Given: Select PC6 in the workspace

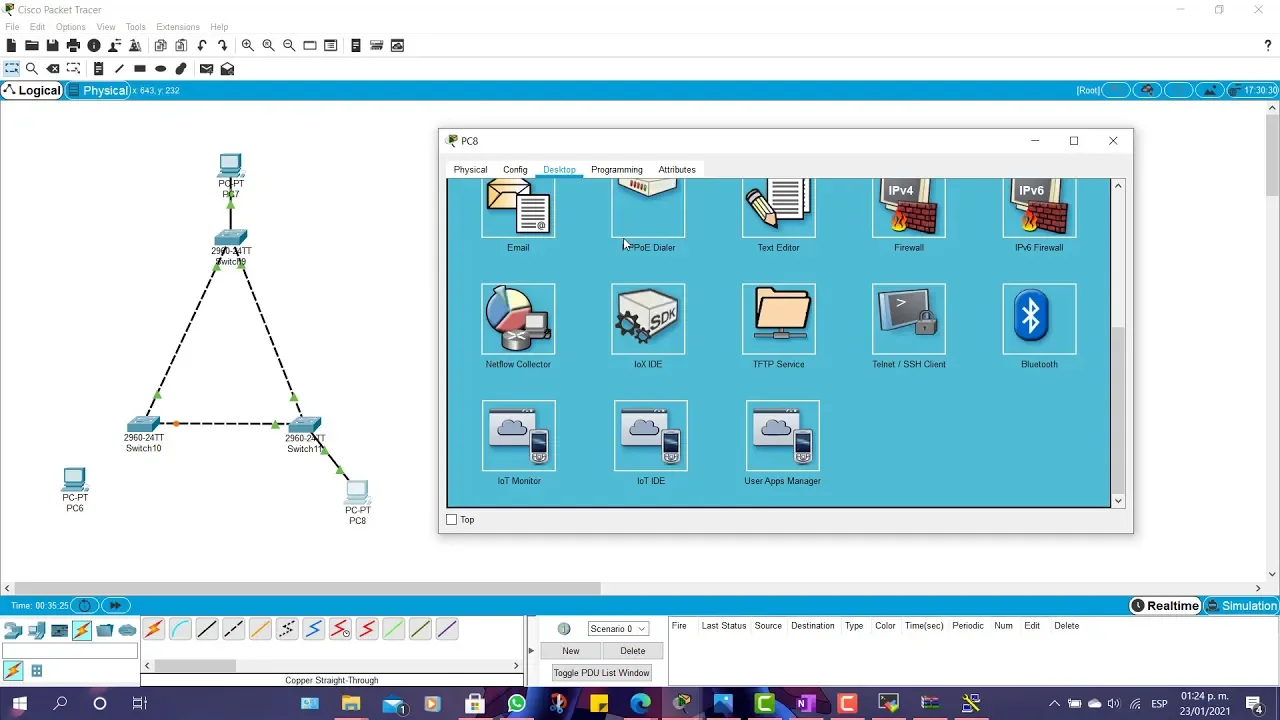Looking at the screenshot, I should 74,479.
